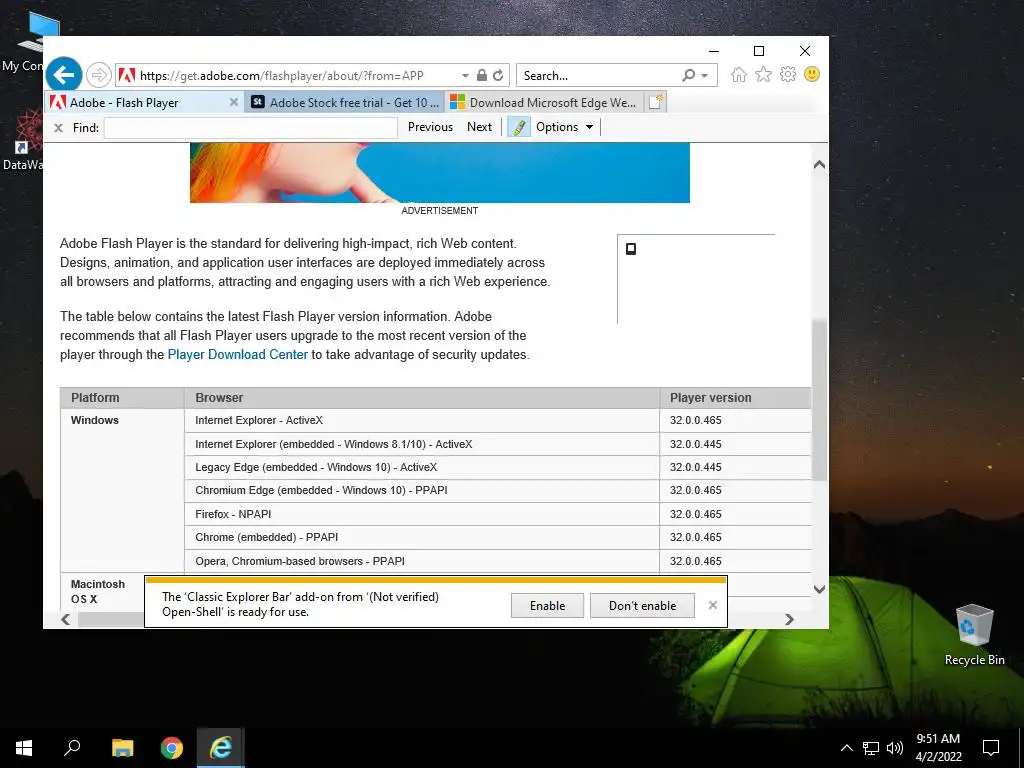Open the Find Options dropdown
Viewport: 1024px width, 768px height.
pyautogui.click(x=565, y=127)
